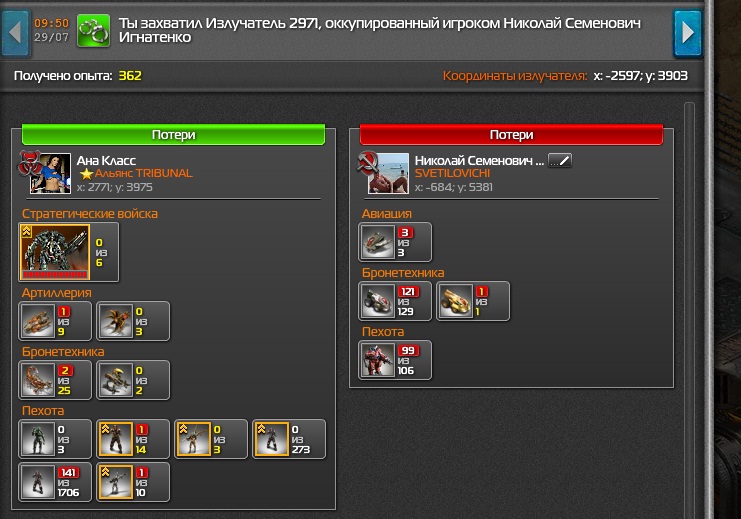Click the biohazard faction emblem
The image size is (741, 519).
pos(29,163)
